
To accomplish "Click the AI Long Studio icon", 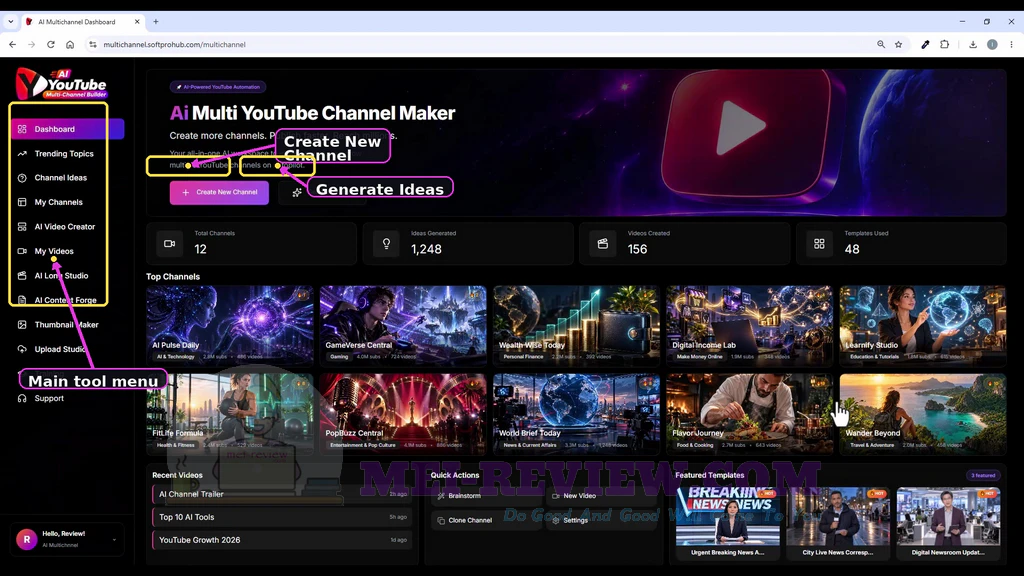I will pos(22,276).
